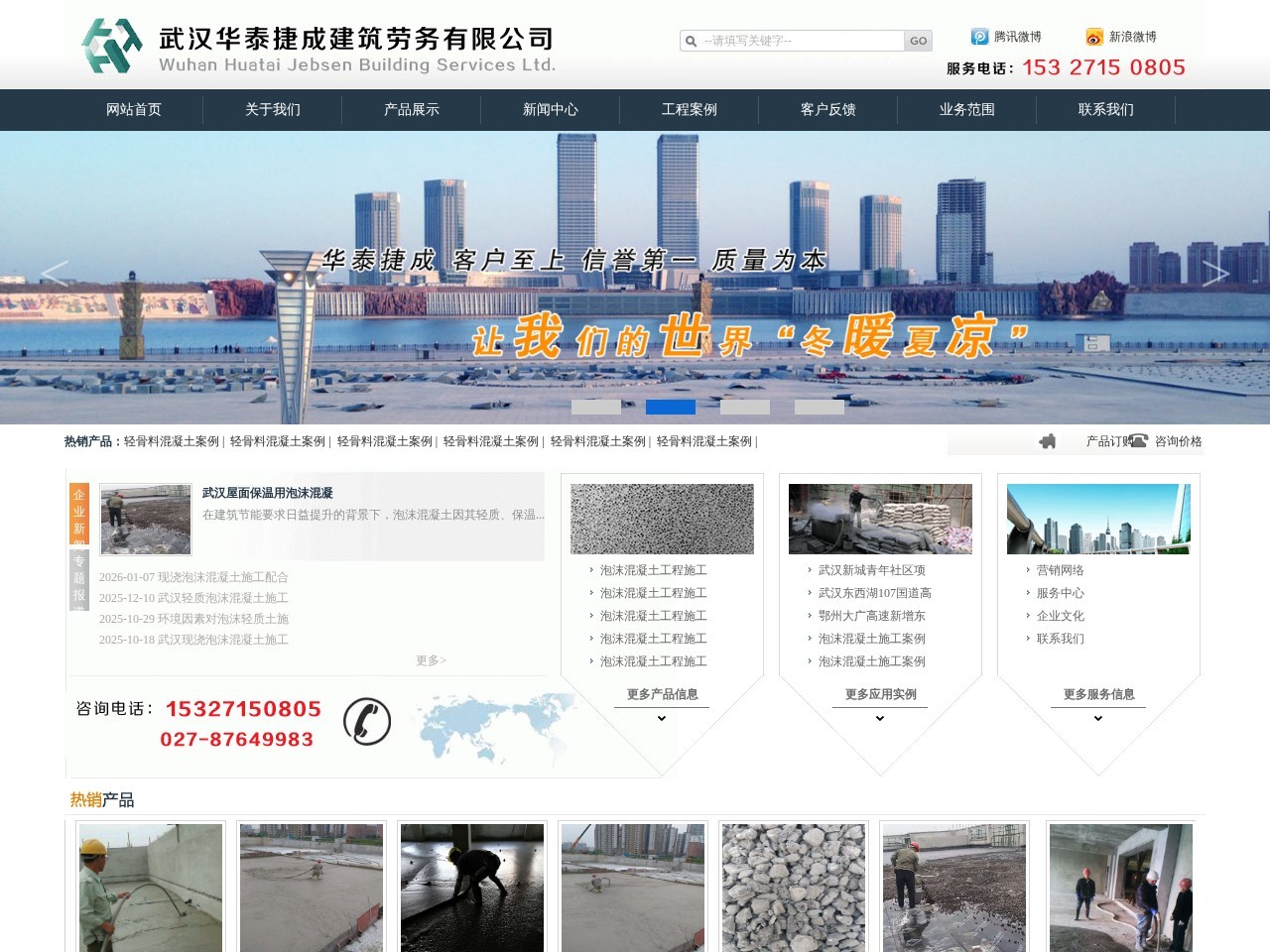
Task: Open the gravel stones product thumbnail
Action: (794, 888)
